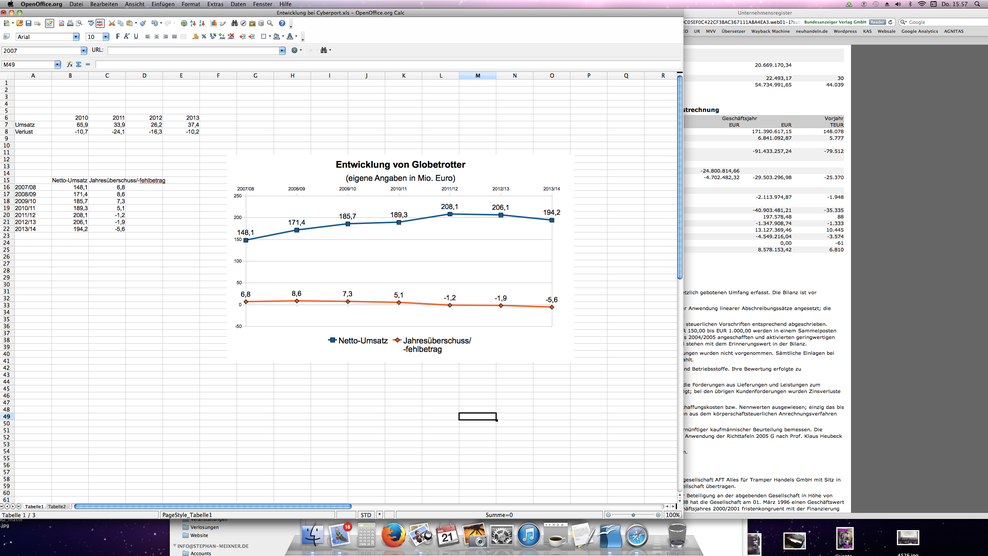Click the Print file directly icon

(x=70, y=23)
